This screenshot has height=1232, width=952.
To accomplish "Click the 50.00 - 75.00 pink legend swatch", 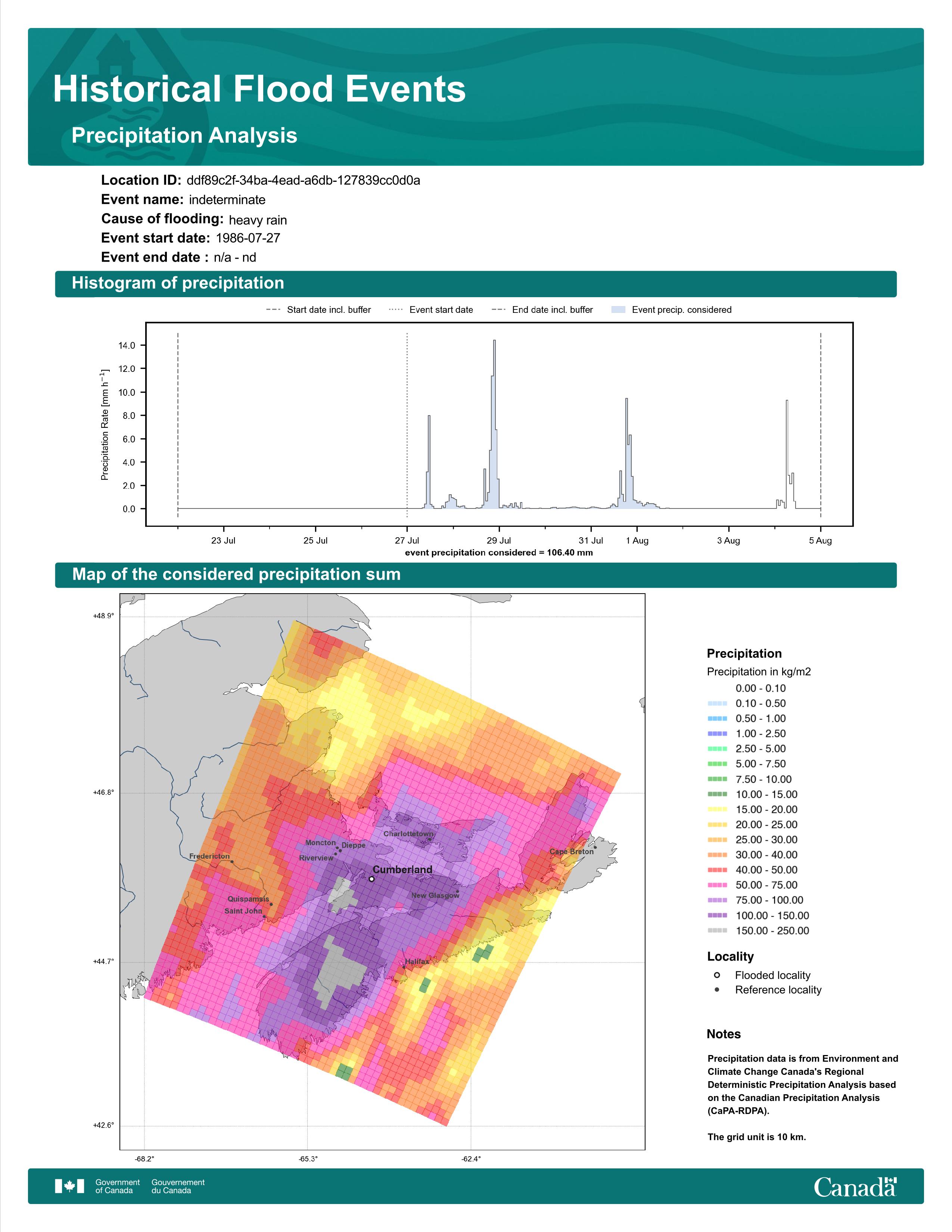I will point(718,885).
